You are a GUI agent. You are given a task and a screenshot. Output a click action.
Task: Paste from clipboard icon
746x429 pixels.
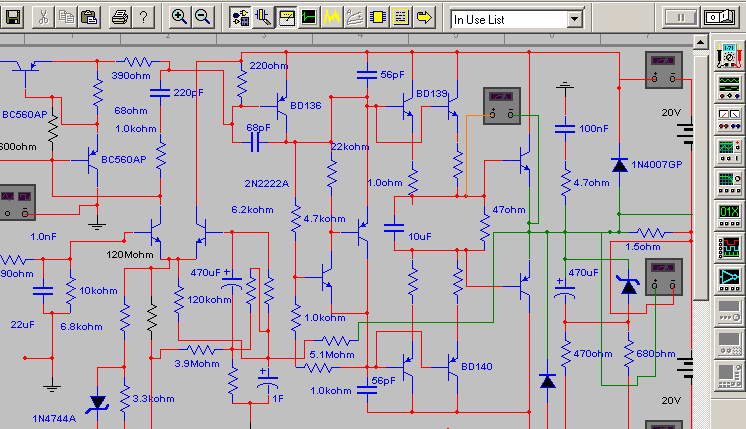click(x=88, y=18)
